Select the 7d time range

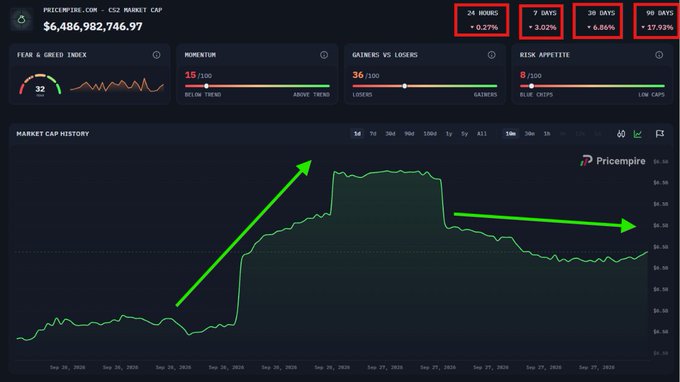373,134
